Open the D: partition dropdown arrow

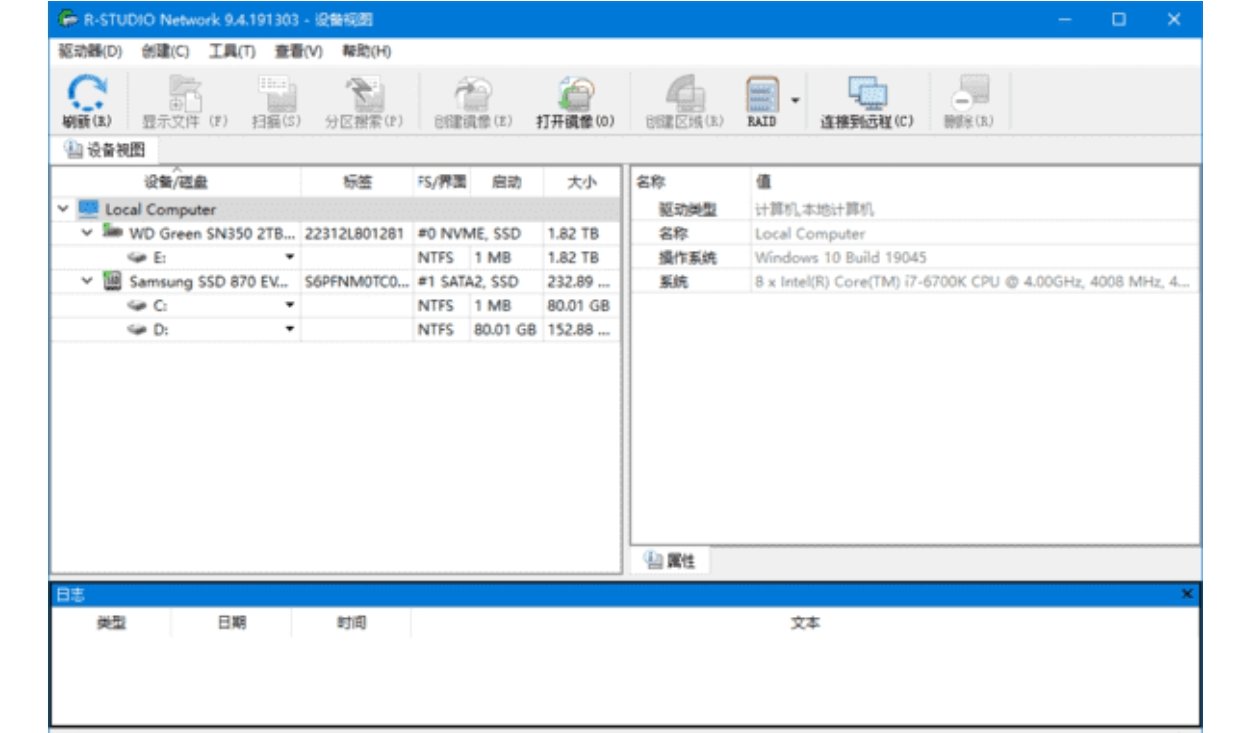[289, 330]
